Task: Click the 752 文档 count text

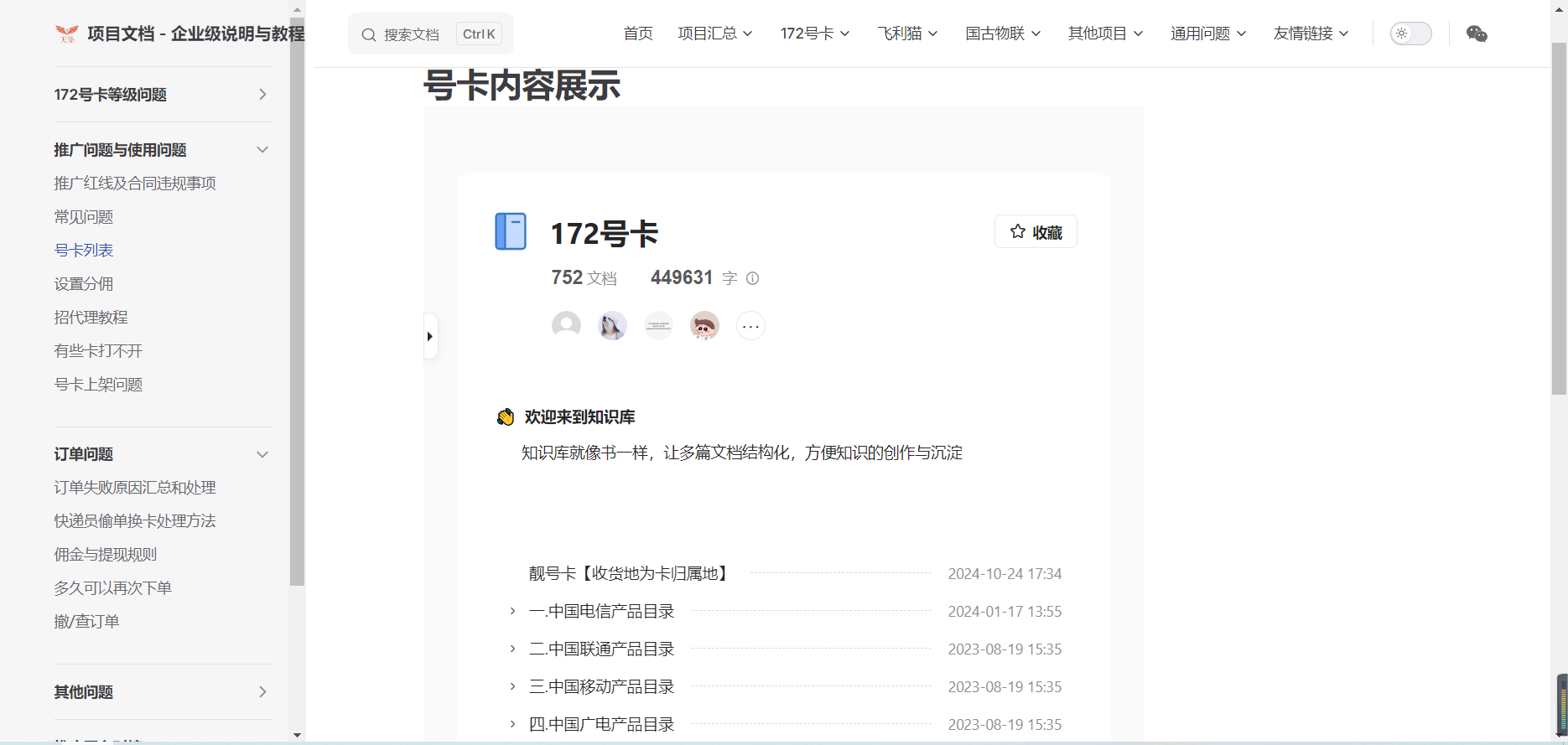Action: pos(584,277)
